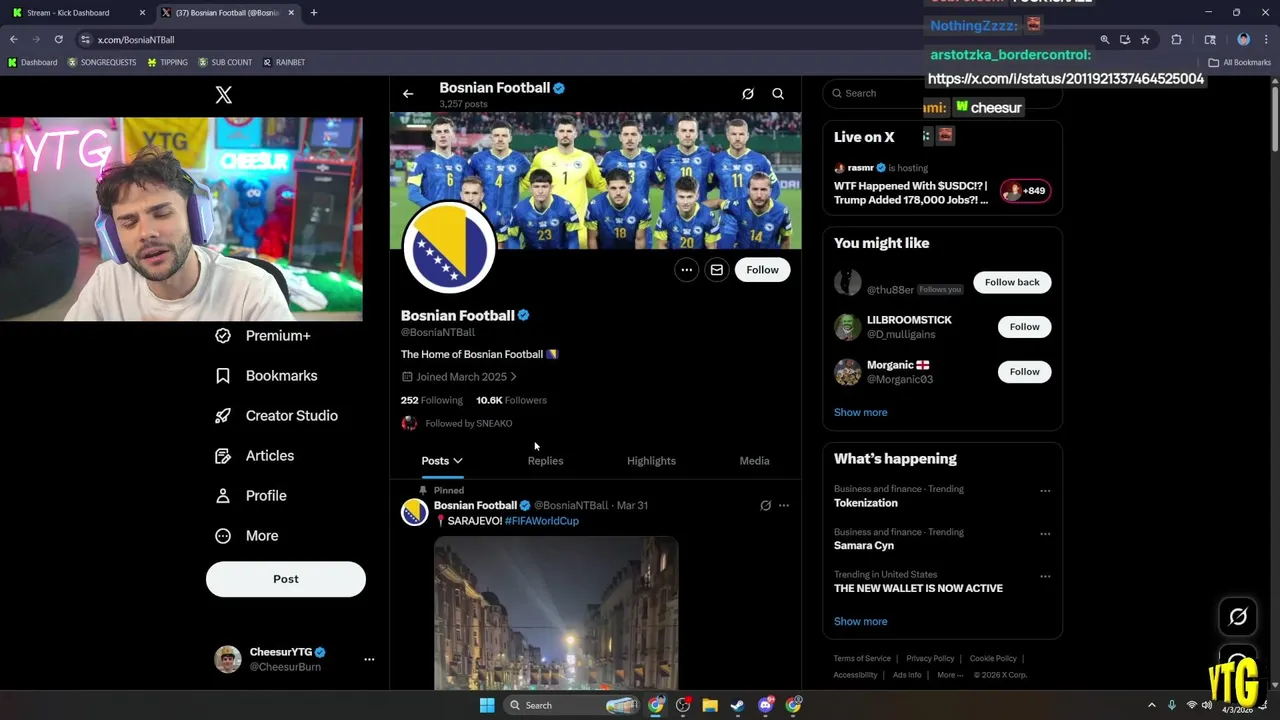Open 252 Following list
Screen dimensions: 1280x720
pos(432,400)
